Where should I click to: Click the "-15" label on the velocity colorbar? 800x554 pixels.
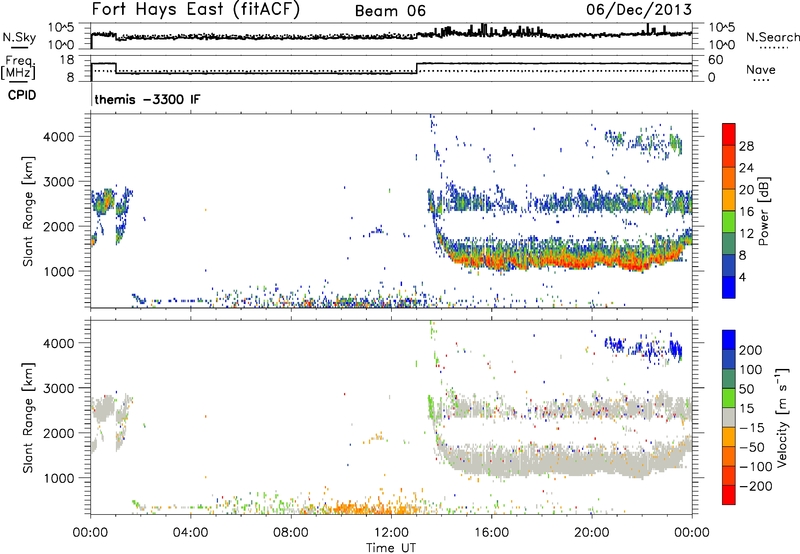click(752, 427)
